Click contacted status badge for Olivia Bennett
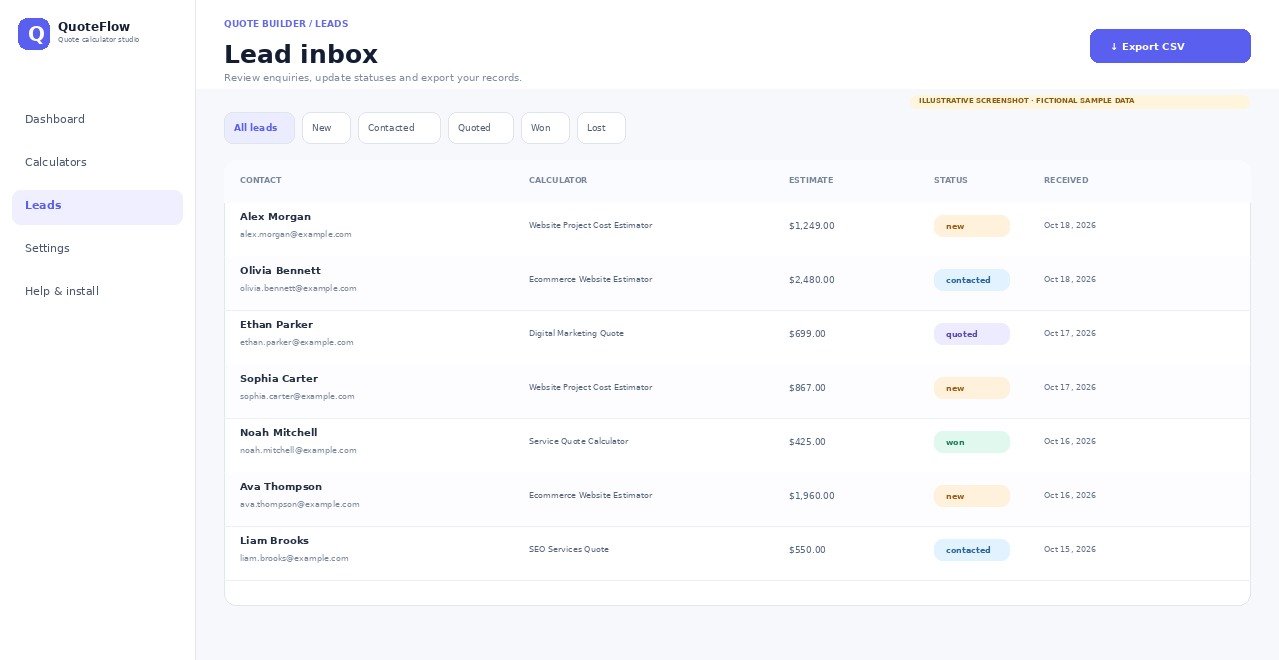The width and height of the screenshot is (1279, 660). point(972,280)
